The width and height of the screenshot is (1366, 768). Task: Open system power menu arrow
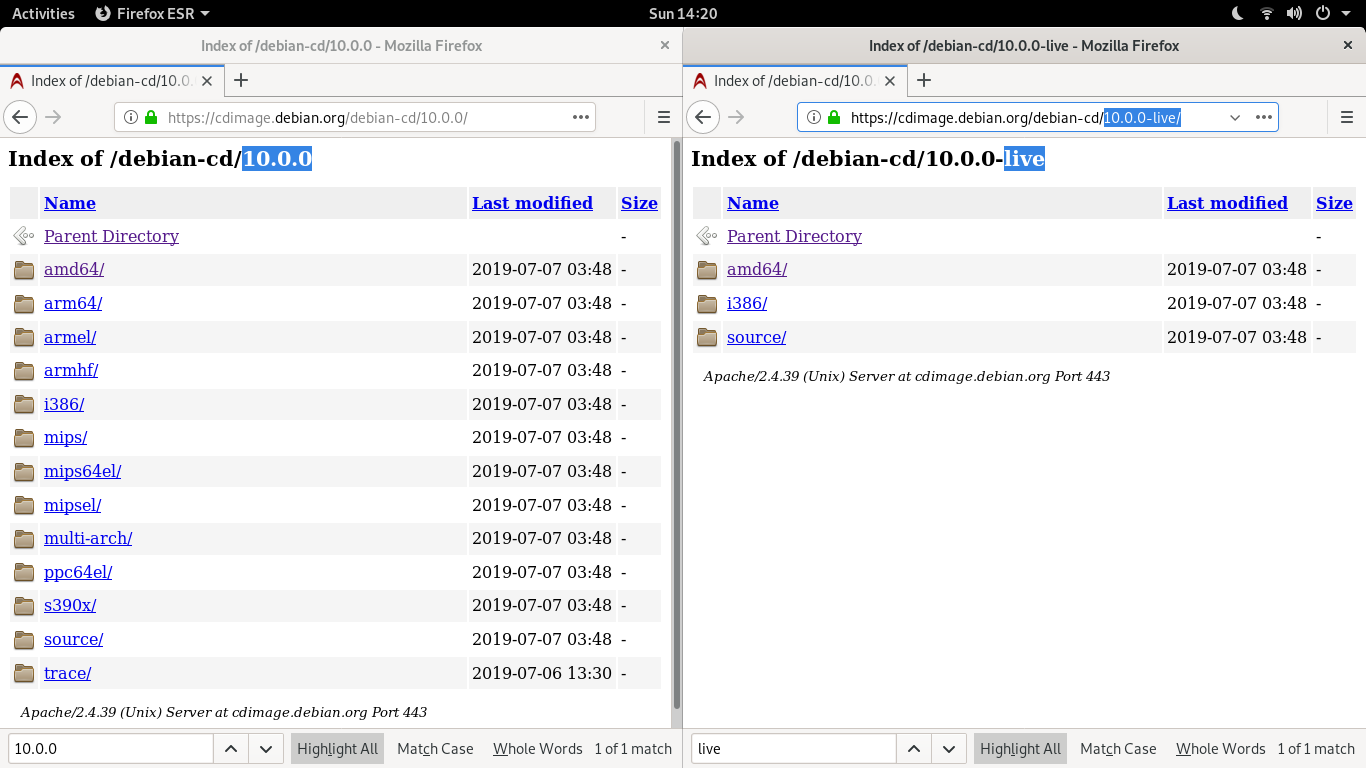coord(1347,13)
